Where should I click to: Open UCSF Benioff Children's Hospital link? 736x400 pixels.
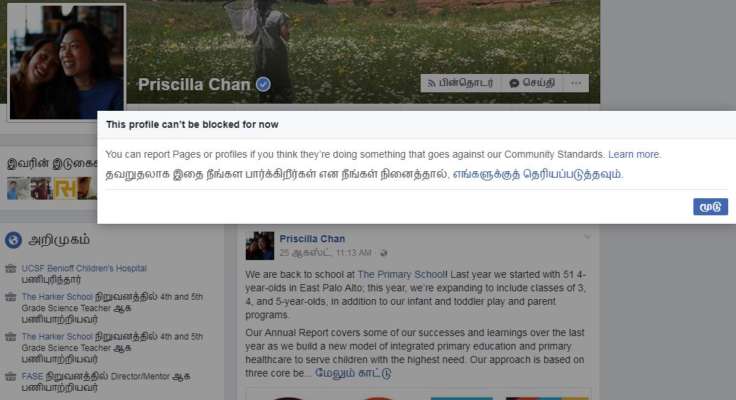point(84,268)
